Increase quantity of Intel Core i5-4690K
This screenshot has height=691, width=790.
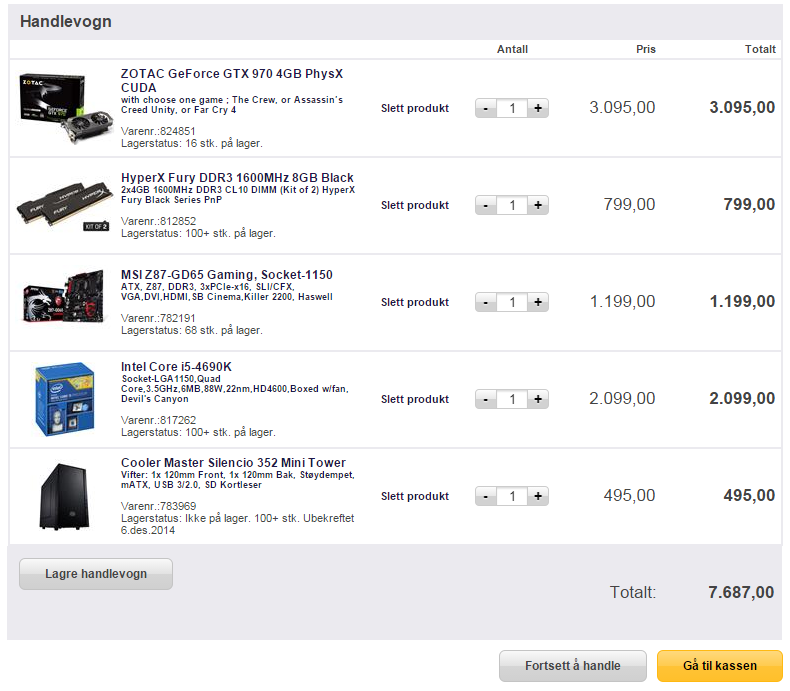click(538, 399)
